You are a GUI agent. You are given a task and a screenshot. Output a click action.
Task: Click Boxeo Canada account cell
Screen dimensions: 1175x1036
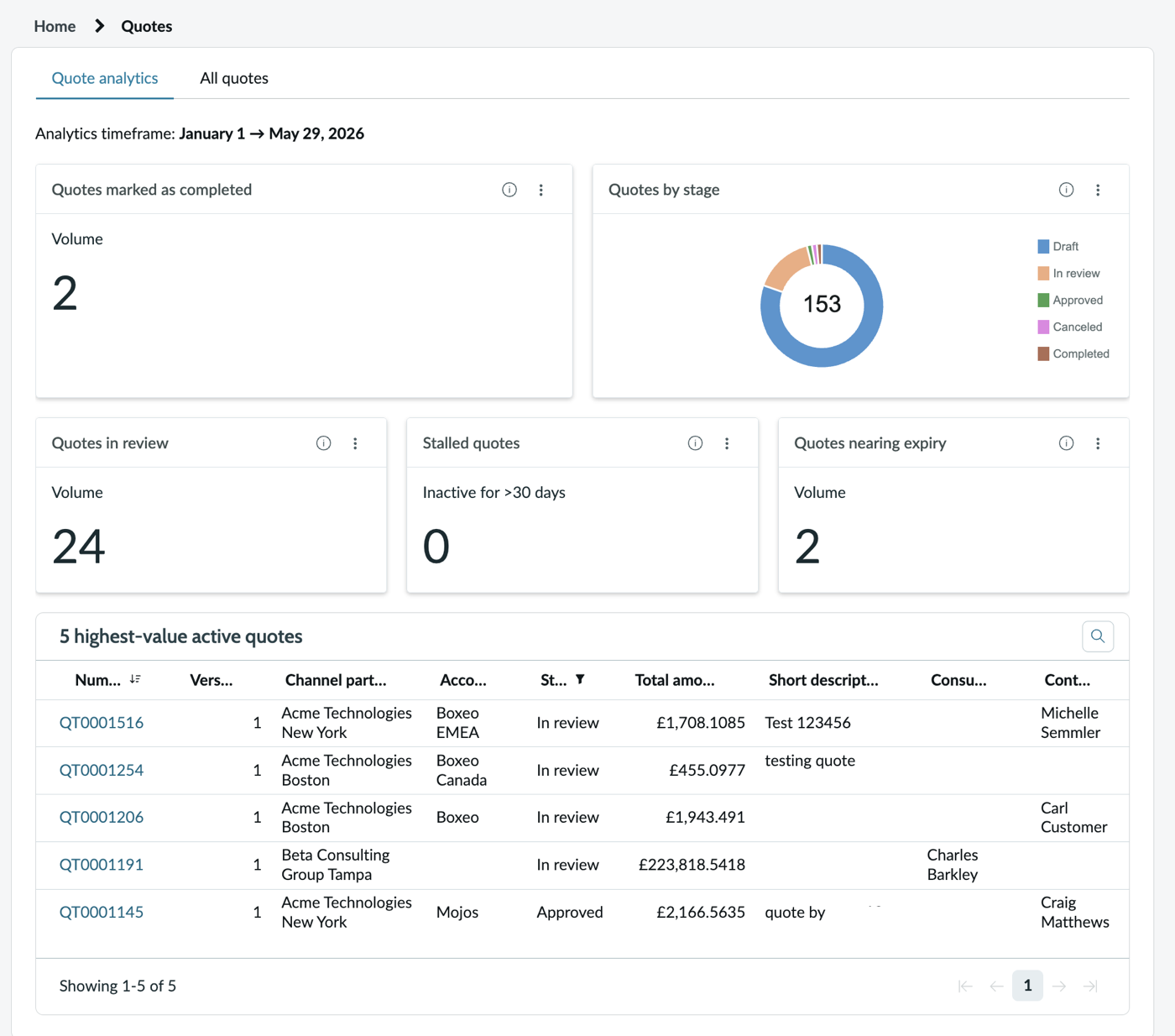[x=462, y=770]
